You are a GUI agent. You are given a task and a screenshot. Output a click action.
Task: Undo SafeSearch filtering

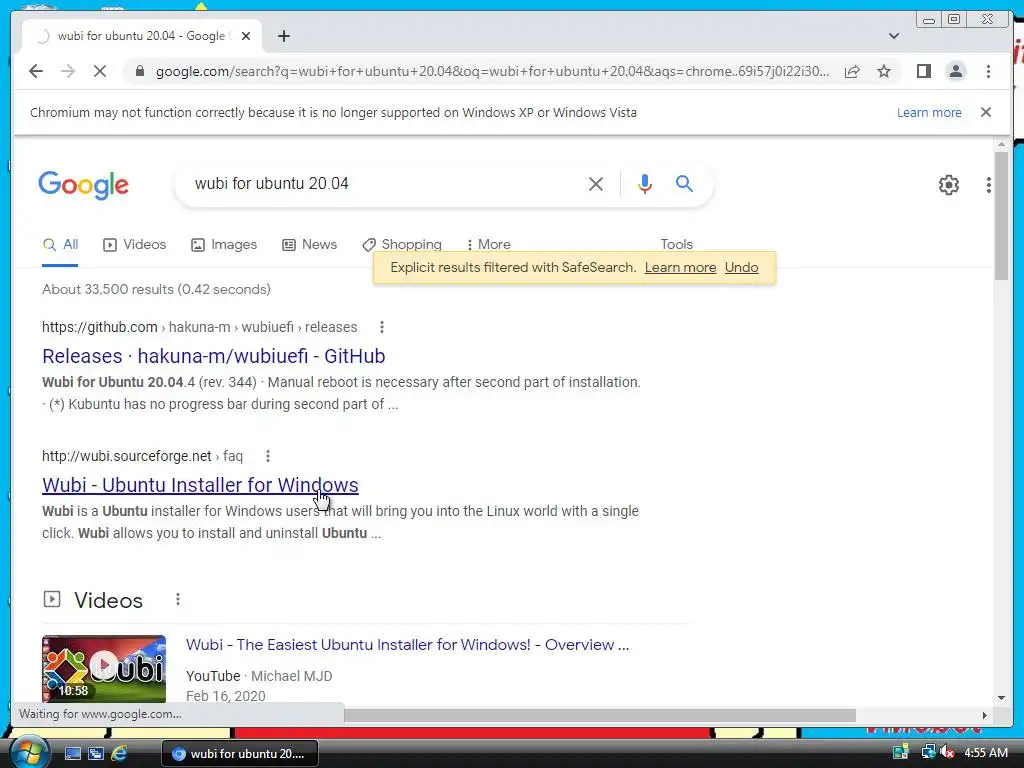741,268
